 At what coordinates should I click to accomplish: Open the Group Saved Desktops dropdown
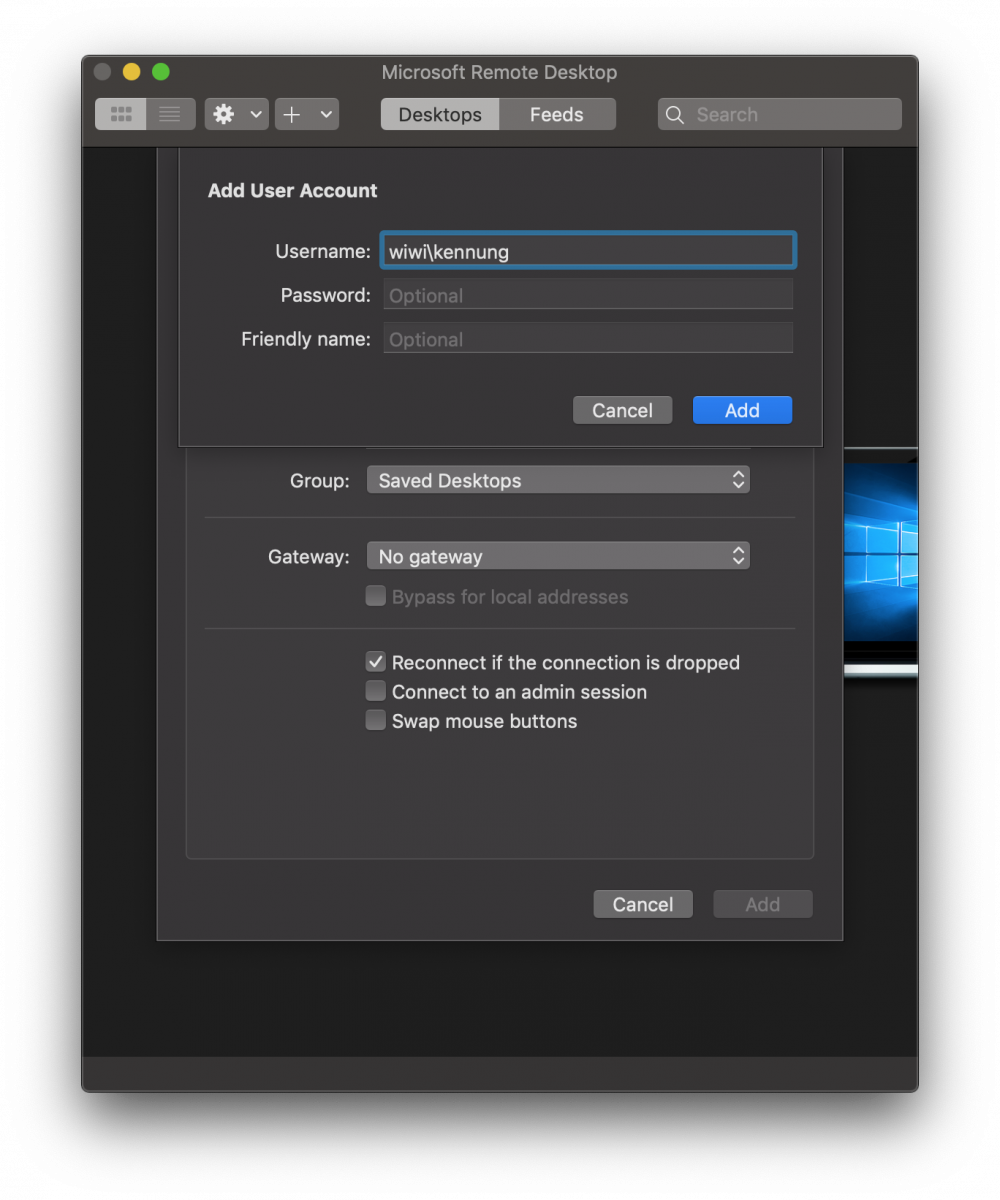[558, 480]
